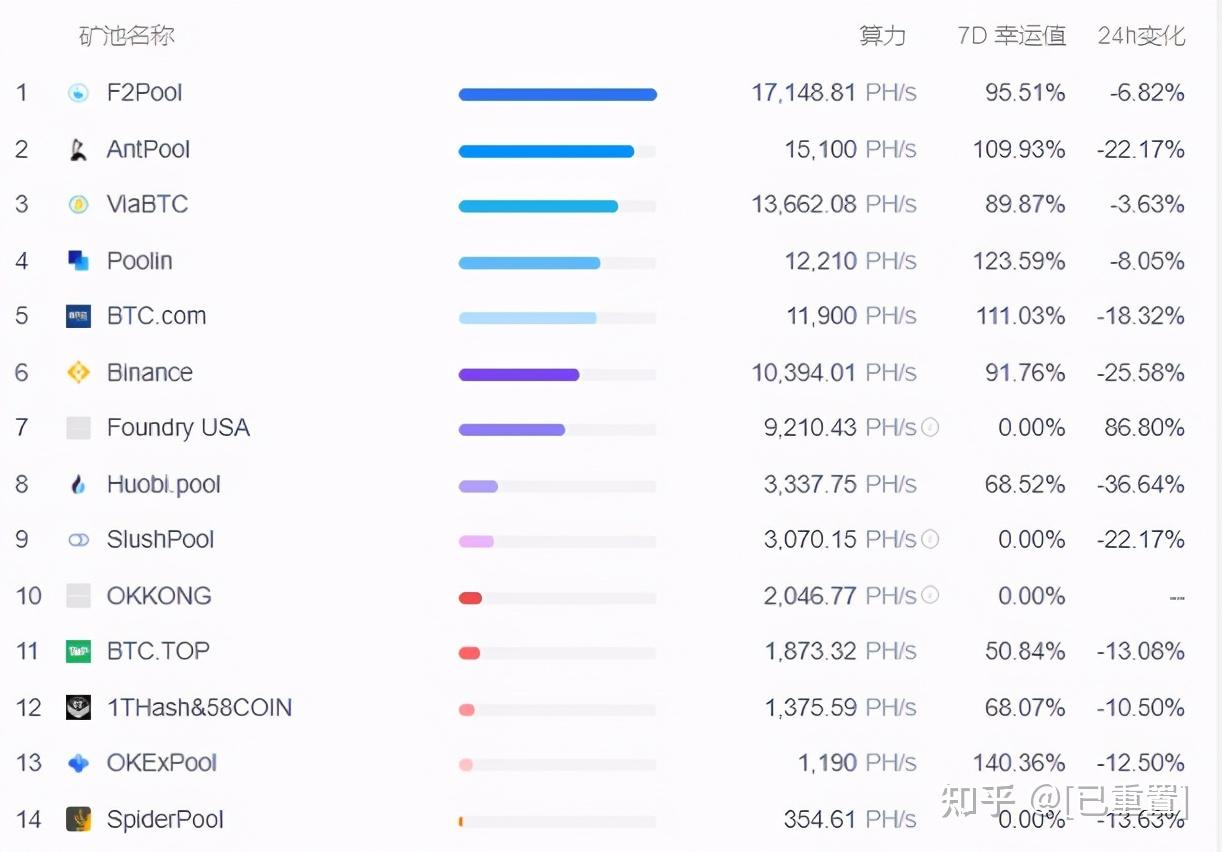Click the BTC.com logo icon
The image size is (1222, 852).
78,317
